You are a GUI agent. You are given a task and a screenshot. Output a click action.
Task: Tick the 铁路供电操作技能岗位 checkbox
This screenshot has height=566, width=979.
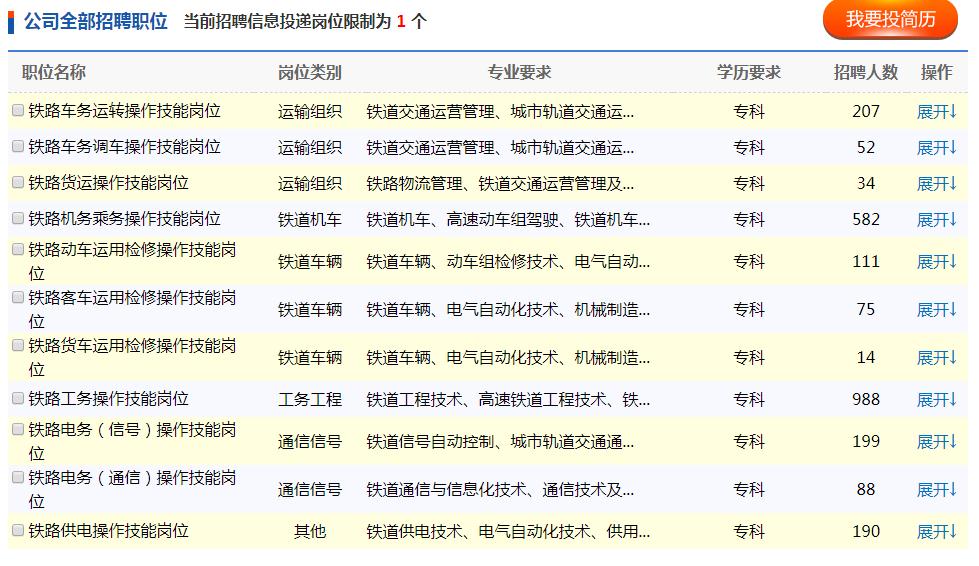tap(18, 531)
